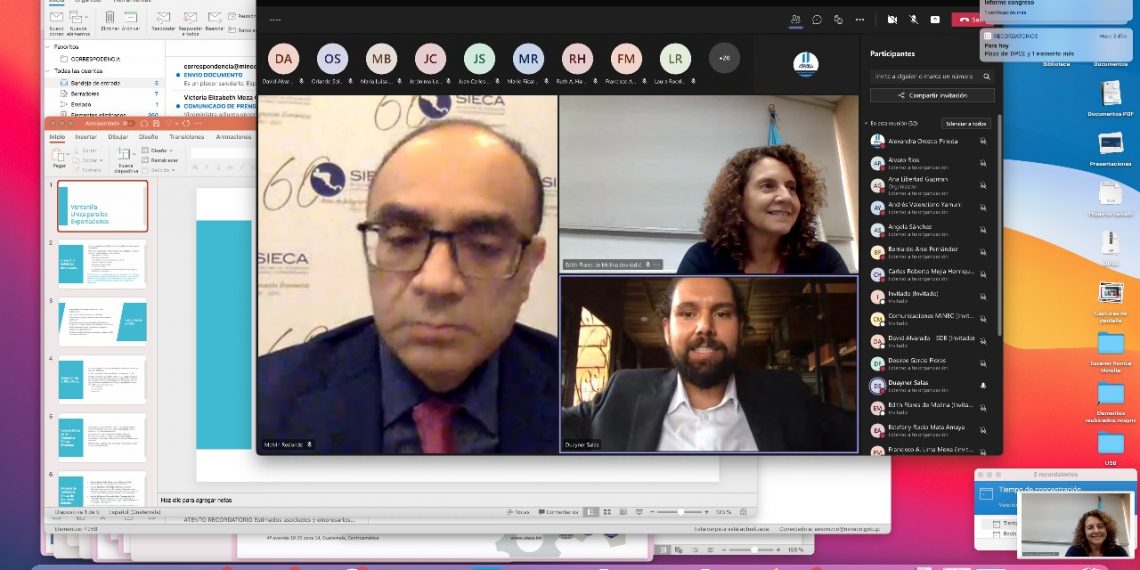
Task: Collapse the Favoritos folder group
Action: point(48,46)
